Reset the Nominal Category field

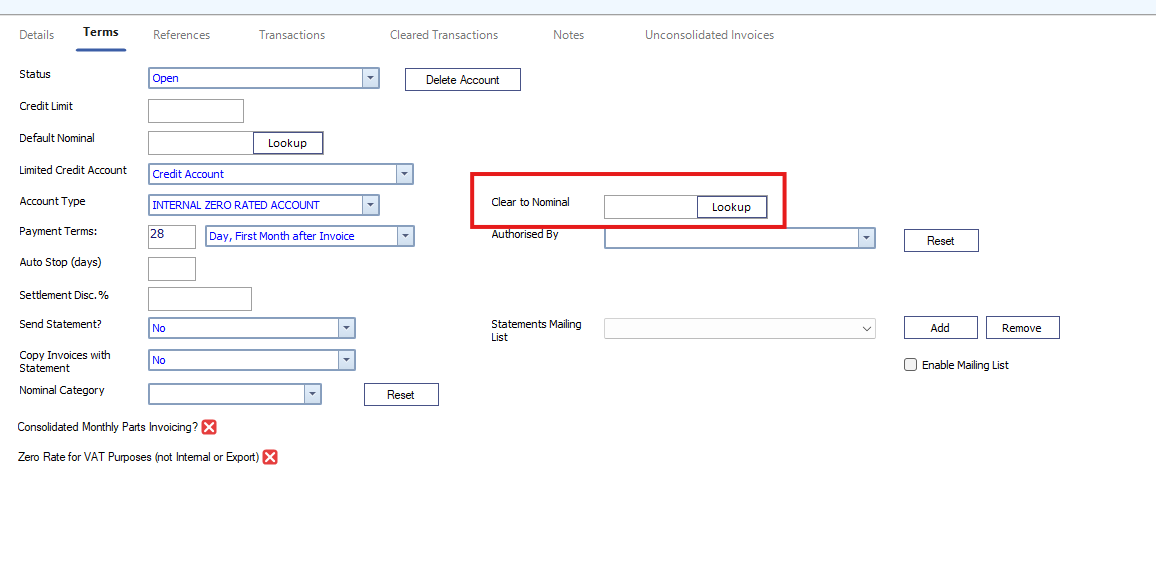tap(401, 394)
